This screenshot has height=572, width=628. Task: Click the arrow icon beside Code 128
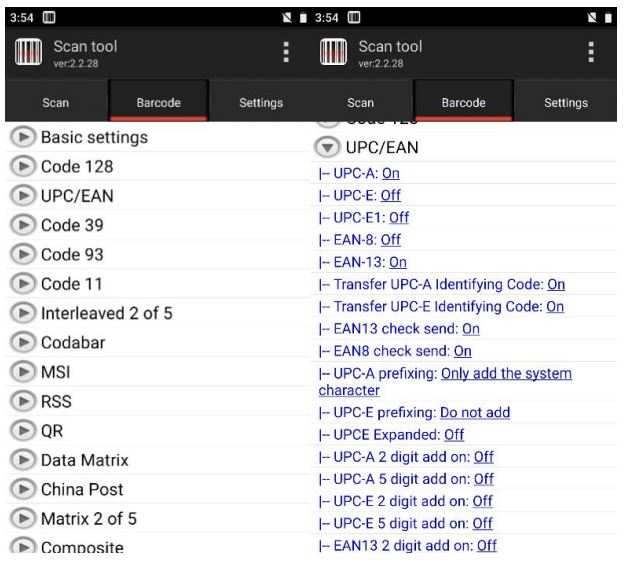click(x=22, y=166)
